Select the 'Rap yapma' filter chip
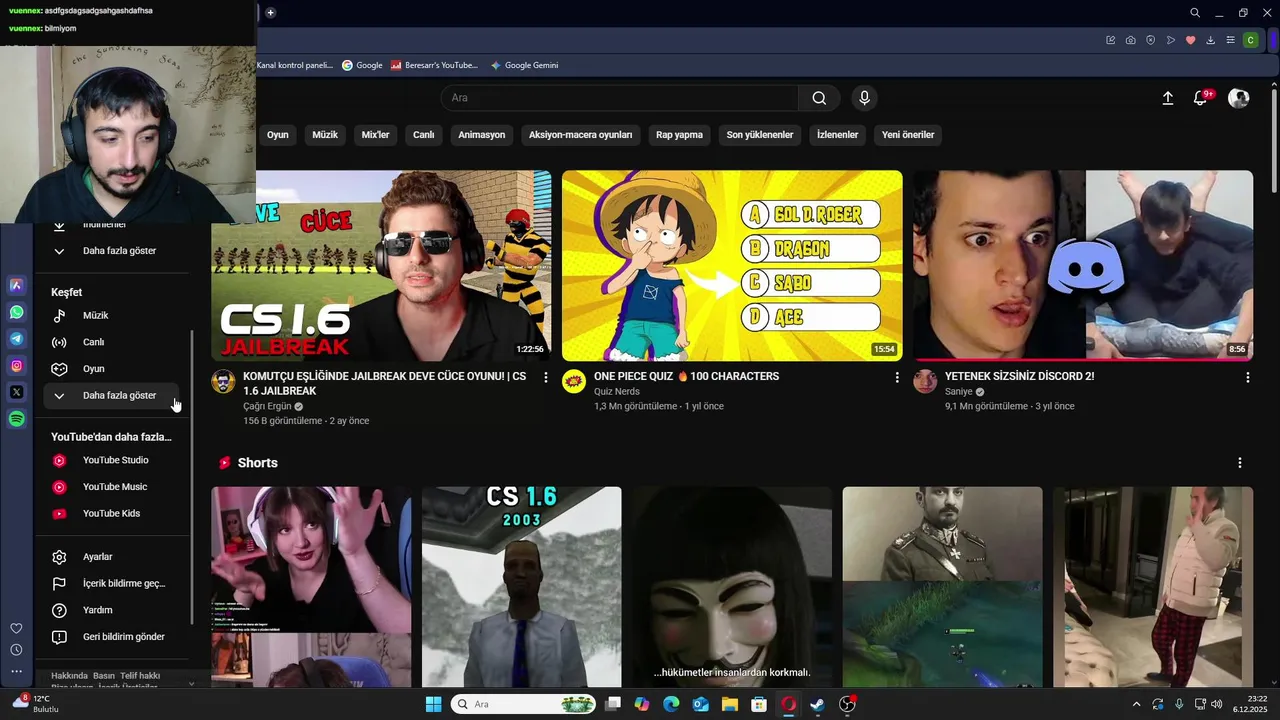Screen dimensions: 1280x720 coord(679,135)
